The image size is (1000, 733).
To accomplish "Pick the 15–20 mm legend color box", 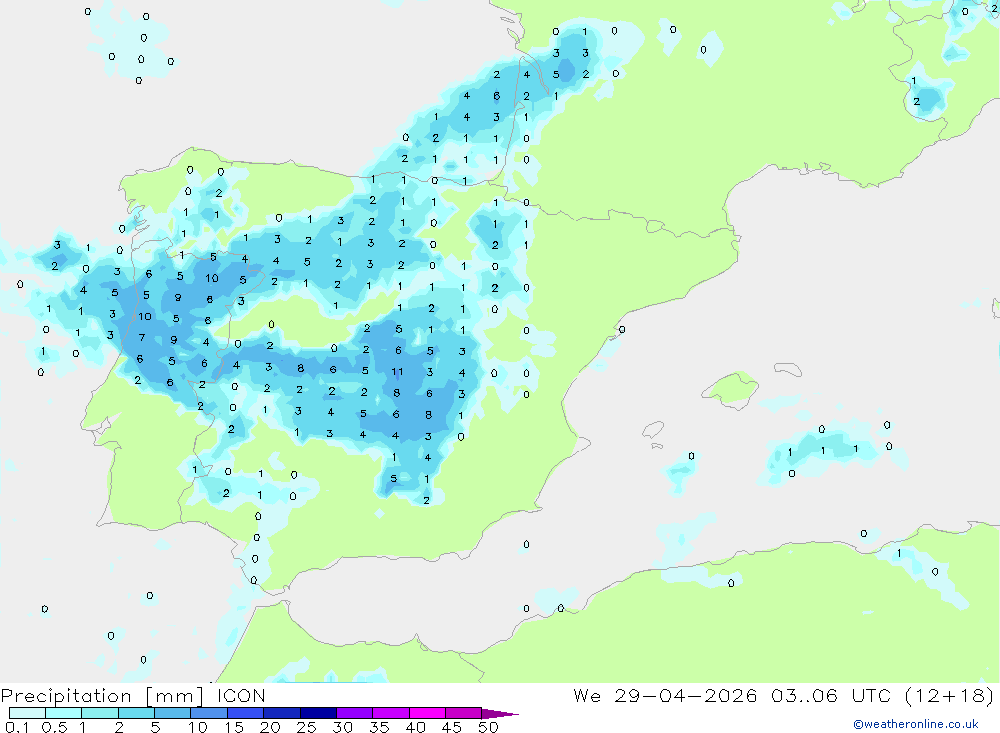I will (246, 713).
